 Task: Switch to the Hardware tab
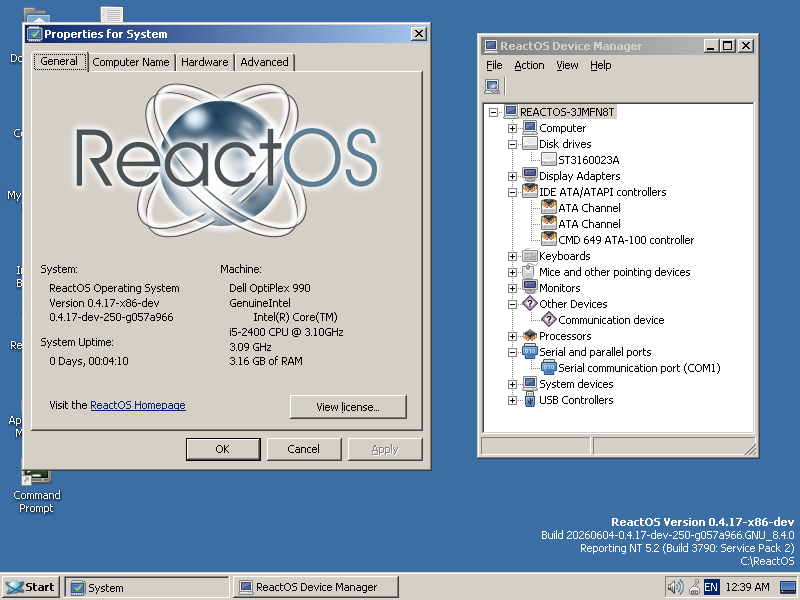[x=205, y=62]
